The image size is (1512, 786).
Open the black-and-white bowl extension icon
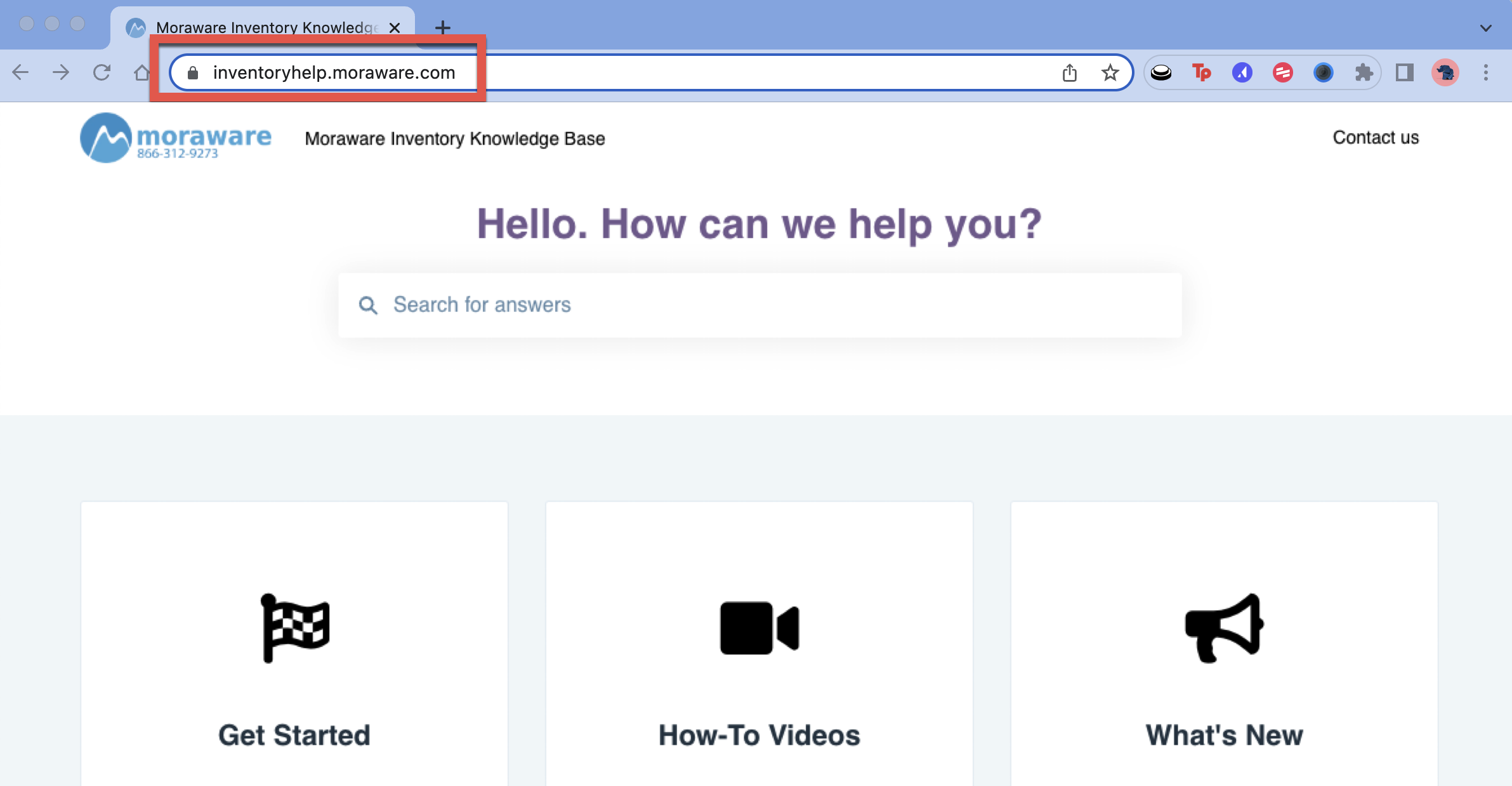pyautogui.click(x=1161, y=73)
